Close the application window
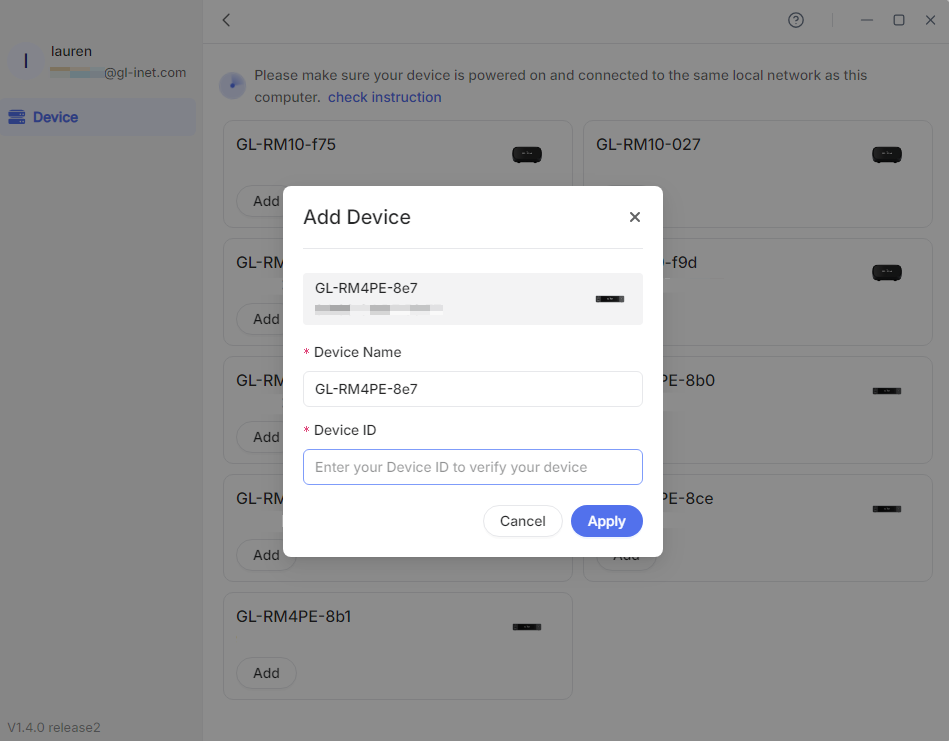Viewport: 949px width, 741px height. pyautogui.click(x=930, y=20)
